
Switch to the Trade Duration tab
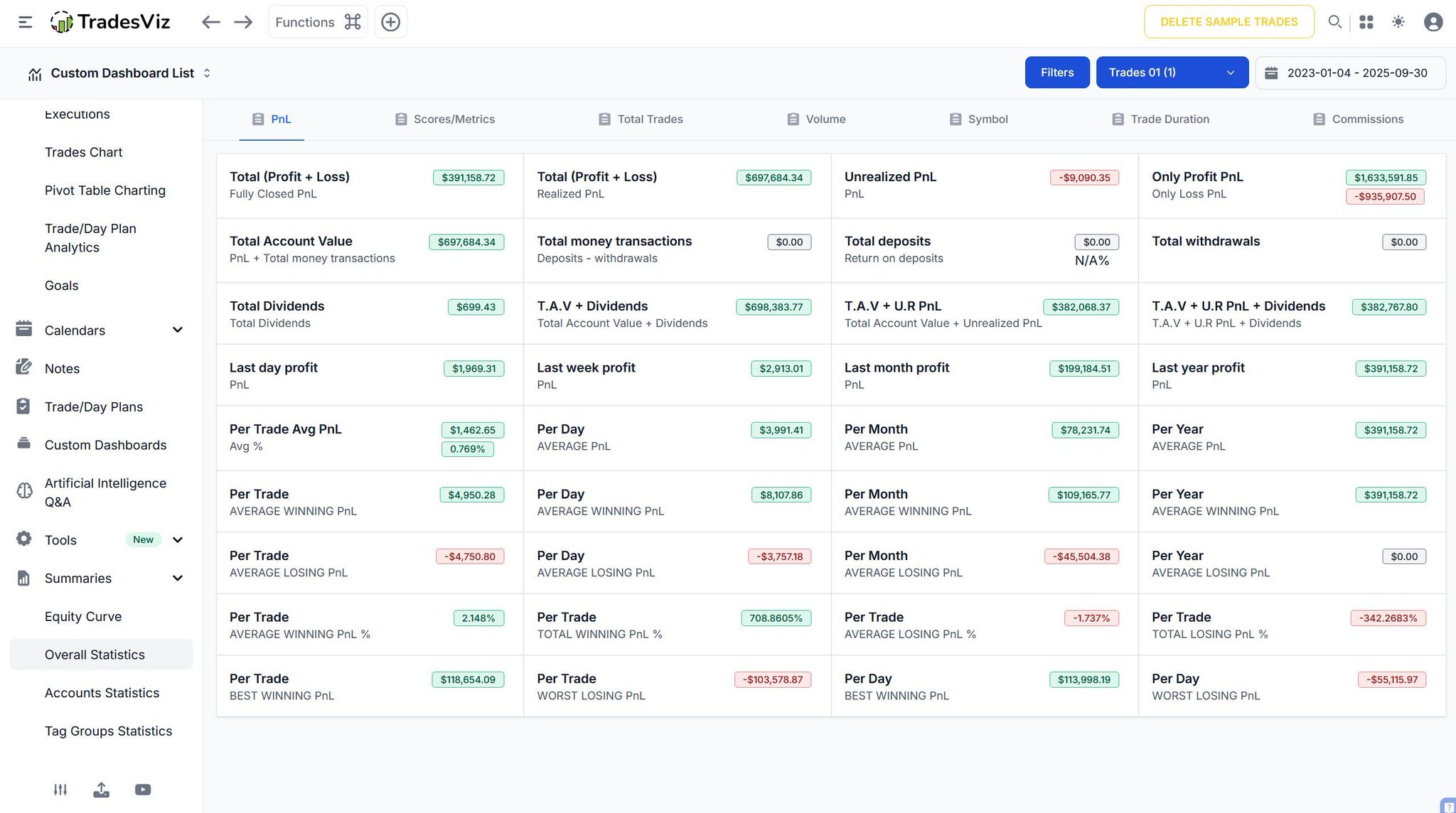(1160, 119)
